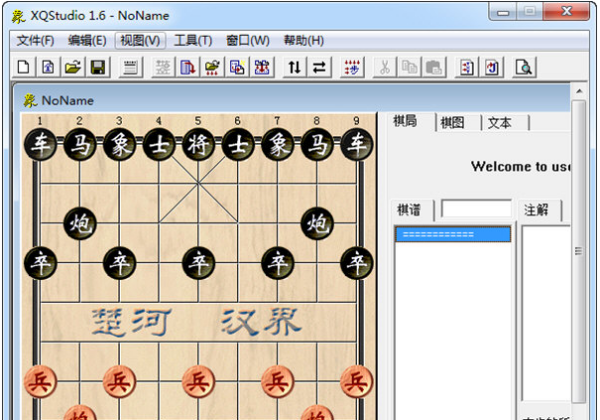600x420 pixels.
Task: Click the print preview magnifier icon
Action: pos(523,67)
